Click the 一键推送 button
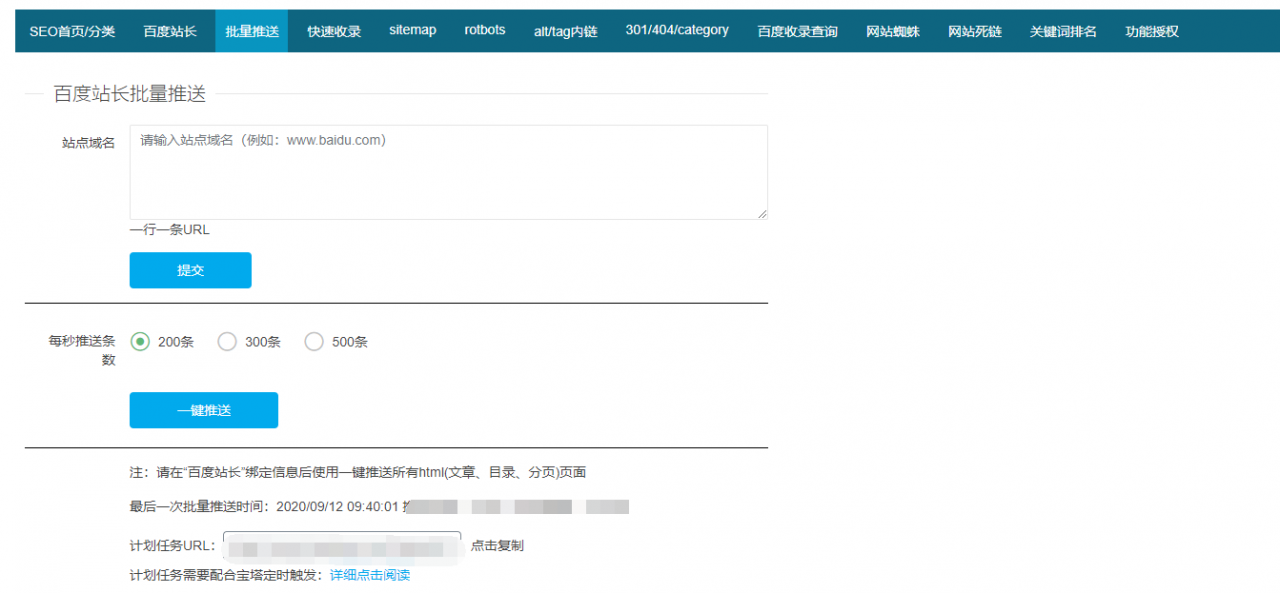1280x593 pixels. pos(203,410)
